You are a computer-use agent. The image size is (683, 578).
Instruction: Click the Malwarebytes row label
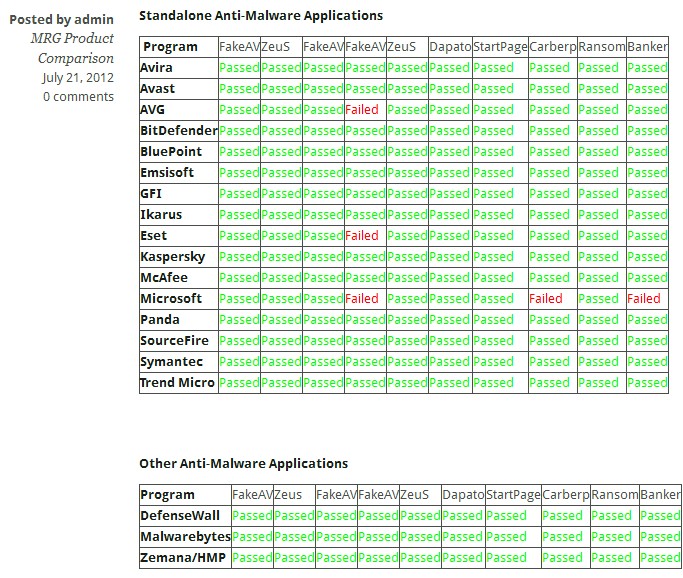(185, 536)
